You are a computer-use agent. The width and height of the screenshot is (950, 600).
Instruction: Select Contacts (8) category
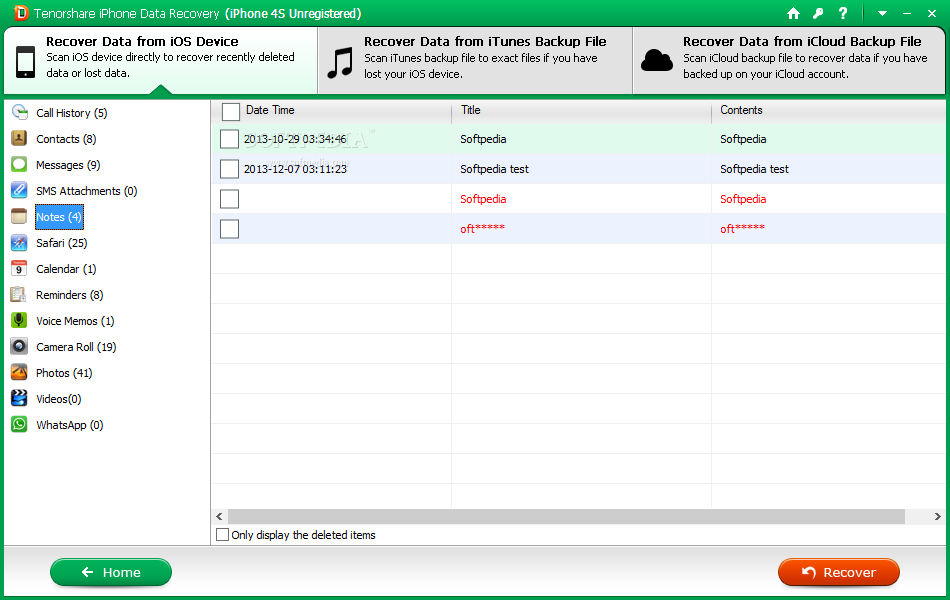click(x=66, y=139)
